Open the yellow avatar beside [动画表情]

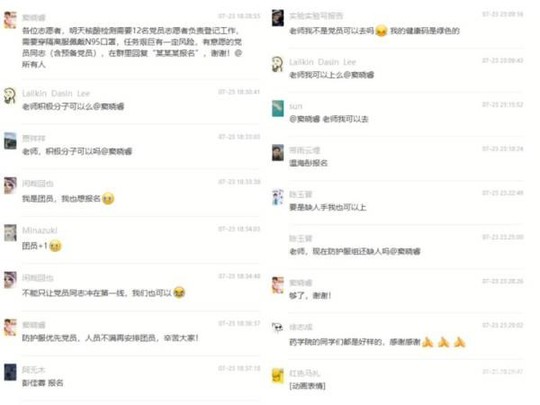(278, 375)
